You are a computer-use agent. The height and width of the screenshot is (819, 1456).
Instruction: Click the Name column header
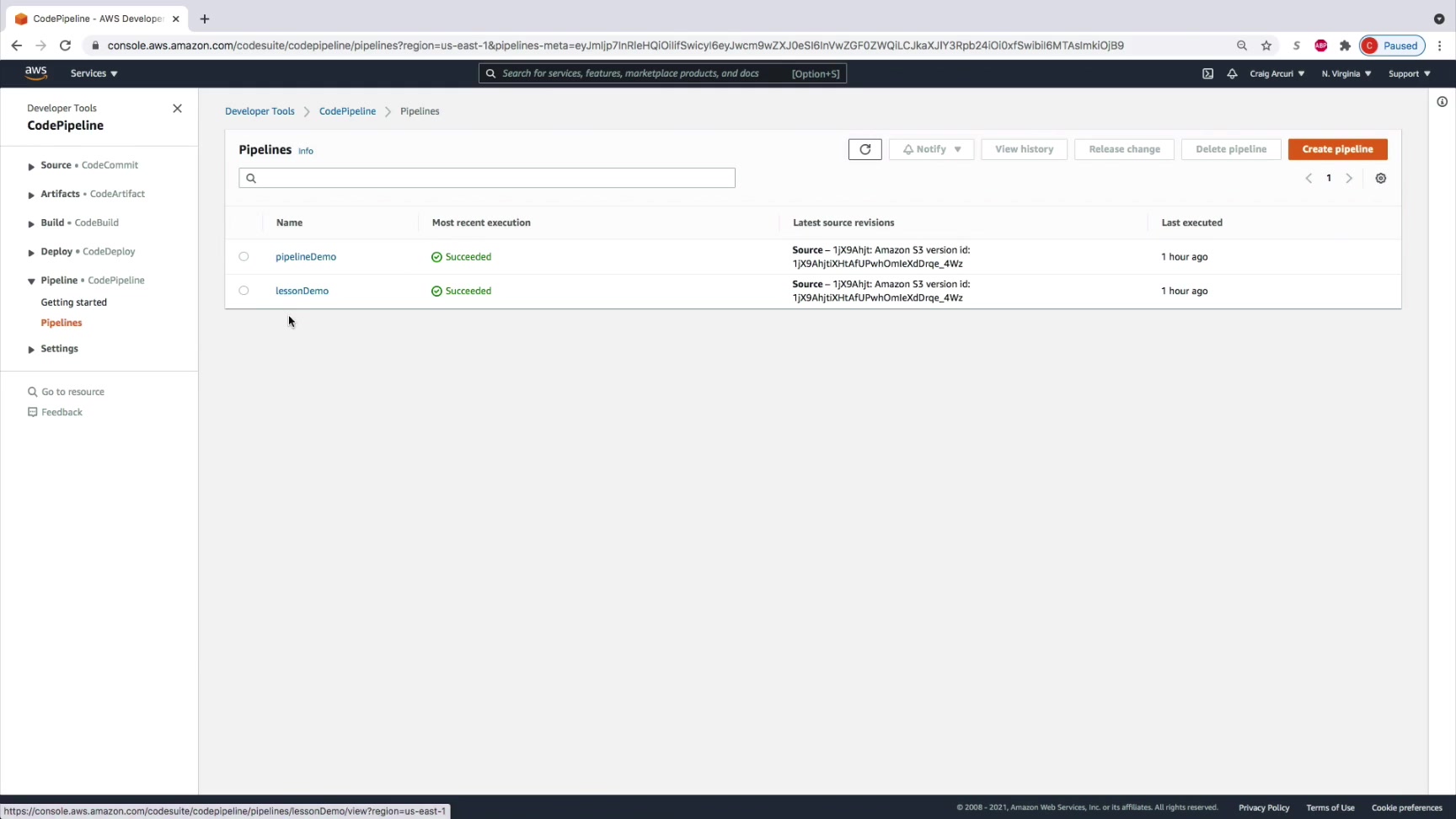click(289, 223)
